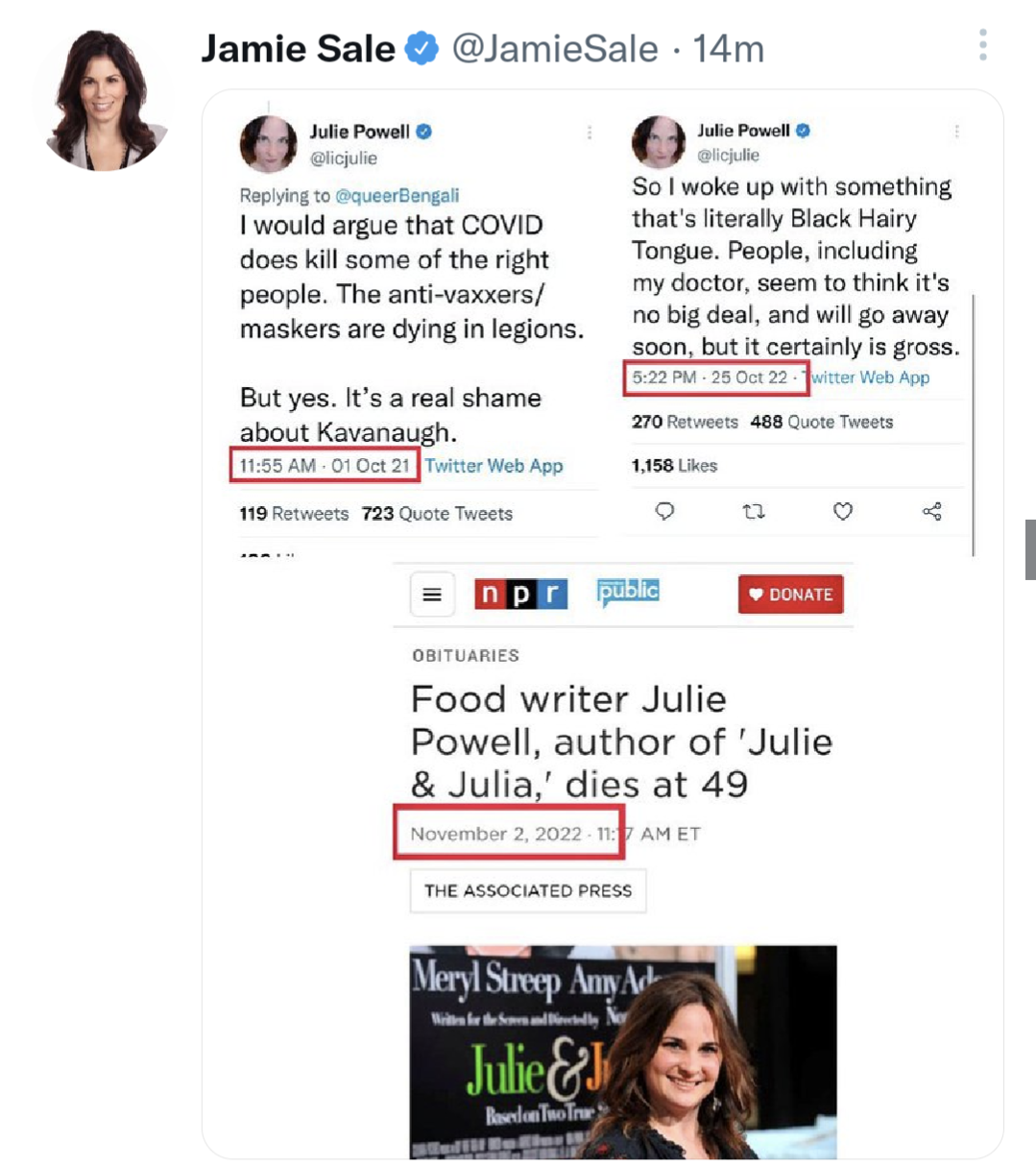This screenshot has width=1036, height=1166.
Task: Click the red DONATE button
Action: coord(790,595)
